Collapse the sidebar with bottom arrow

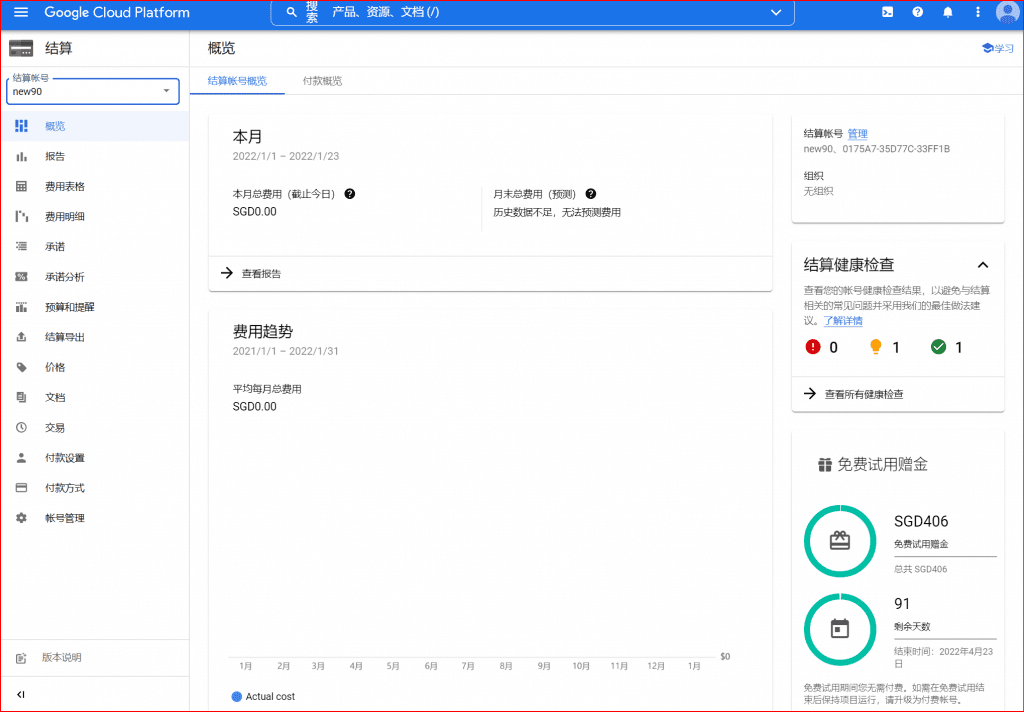(x=21, y=694)
